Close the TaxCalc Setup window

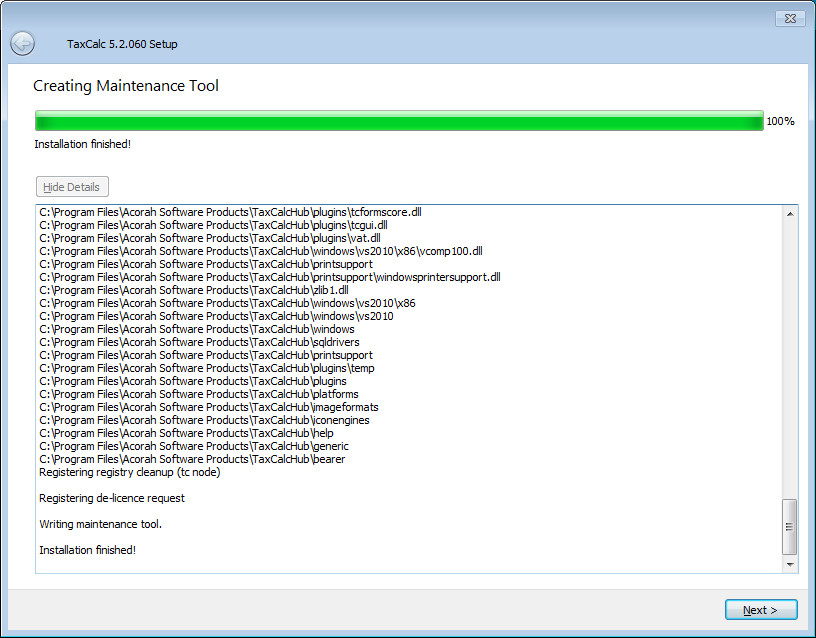790,19
